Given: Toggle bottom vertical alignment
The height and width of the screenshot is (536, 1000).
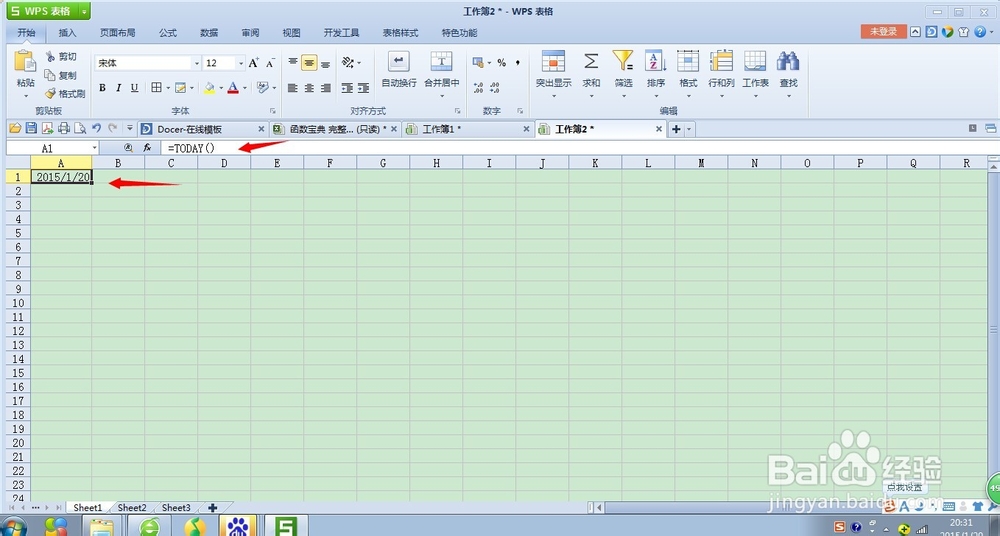Looking at the screenshot, I should 325,63.
